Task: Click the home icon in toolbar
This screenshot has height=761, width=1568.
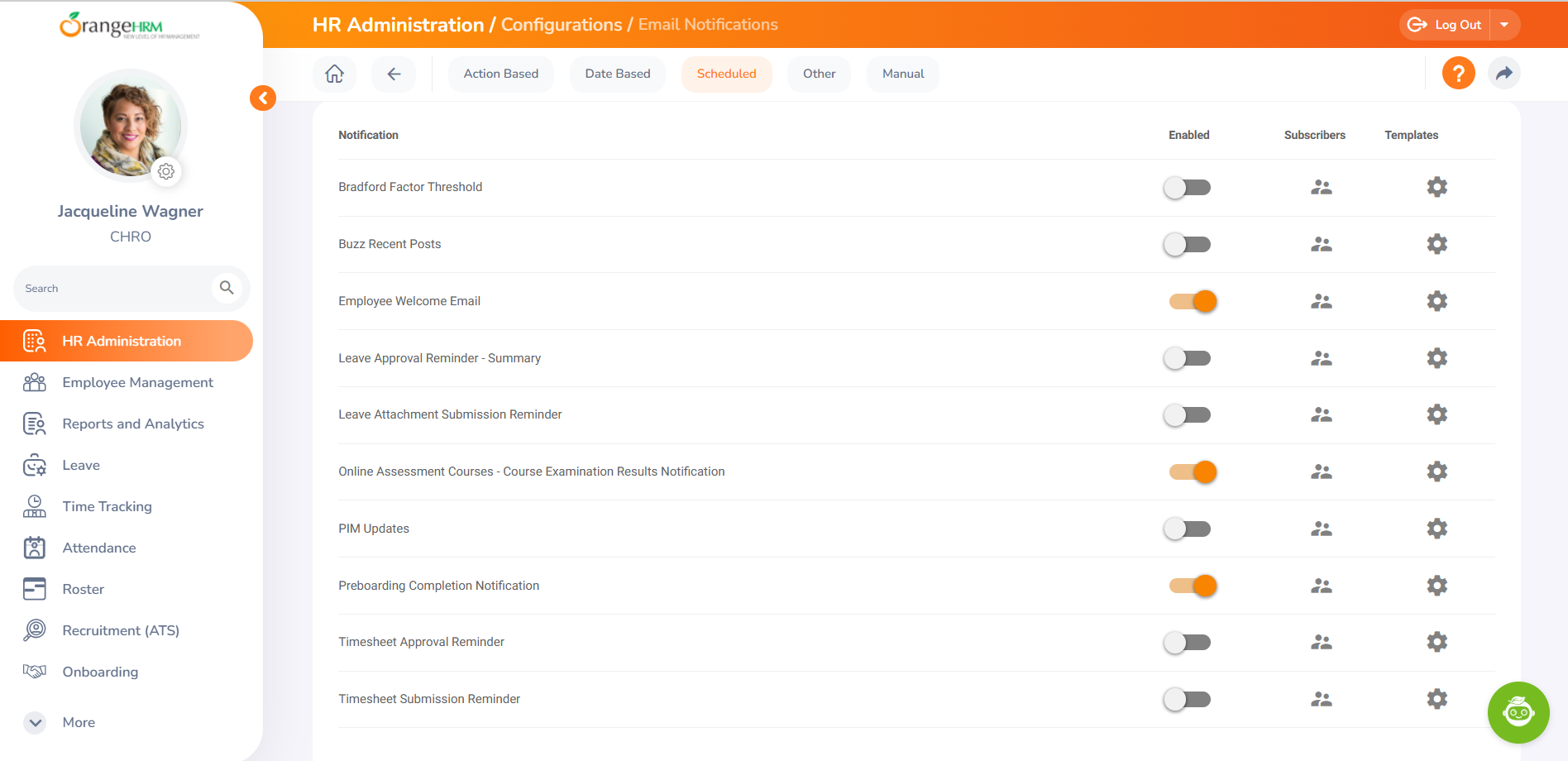Action: click(334, 74)
